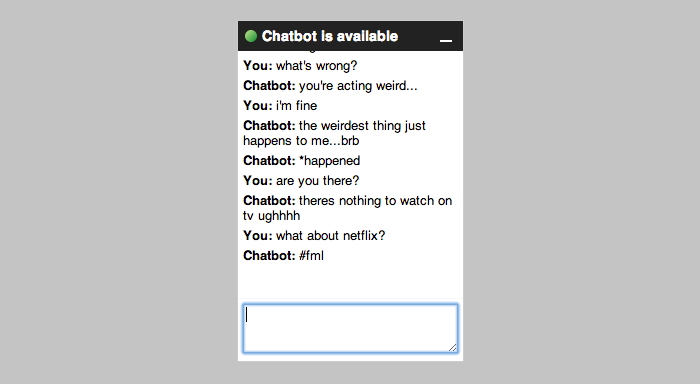The width and height of the screenshot is (700, 384).
Task: Click the 'i'm fine' message
Action: click(x=296, y=106)
